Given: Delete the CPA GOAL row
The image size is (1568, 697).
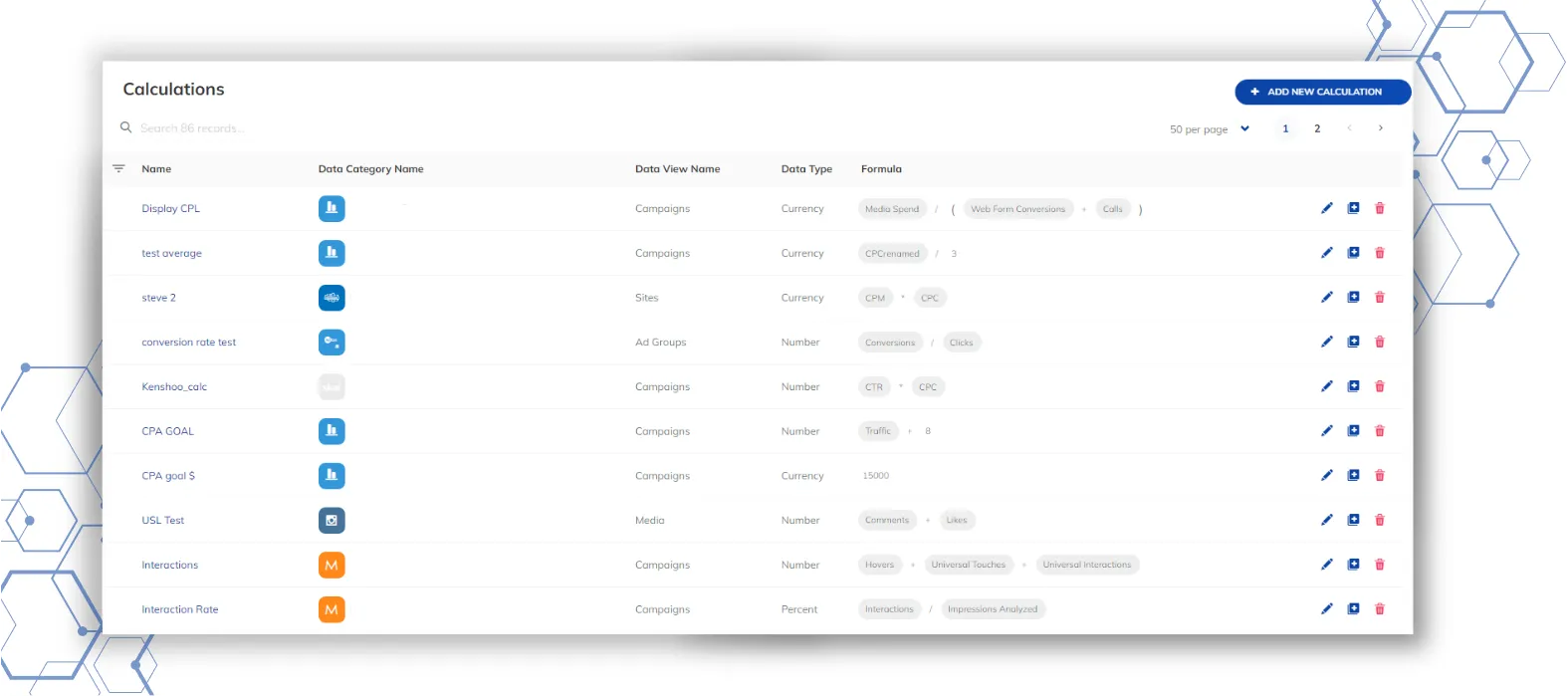Looking at the screenshot, I should [1379, 431].
